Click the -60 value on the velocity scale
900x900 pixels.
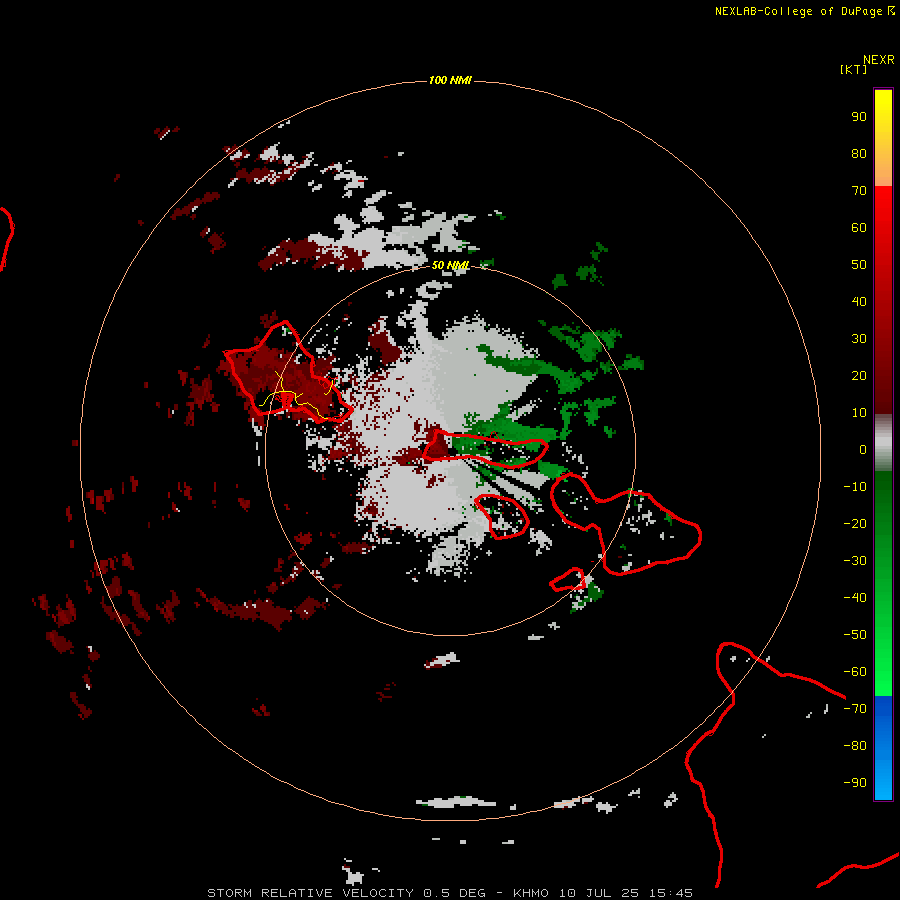tap(855, 672)
